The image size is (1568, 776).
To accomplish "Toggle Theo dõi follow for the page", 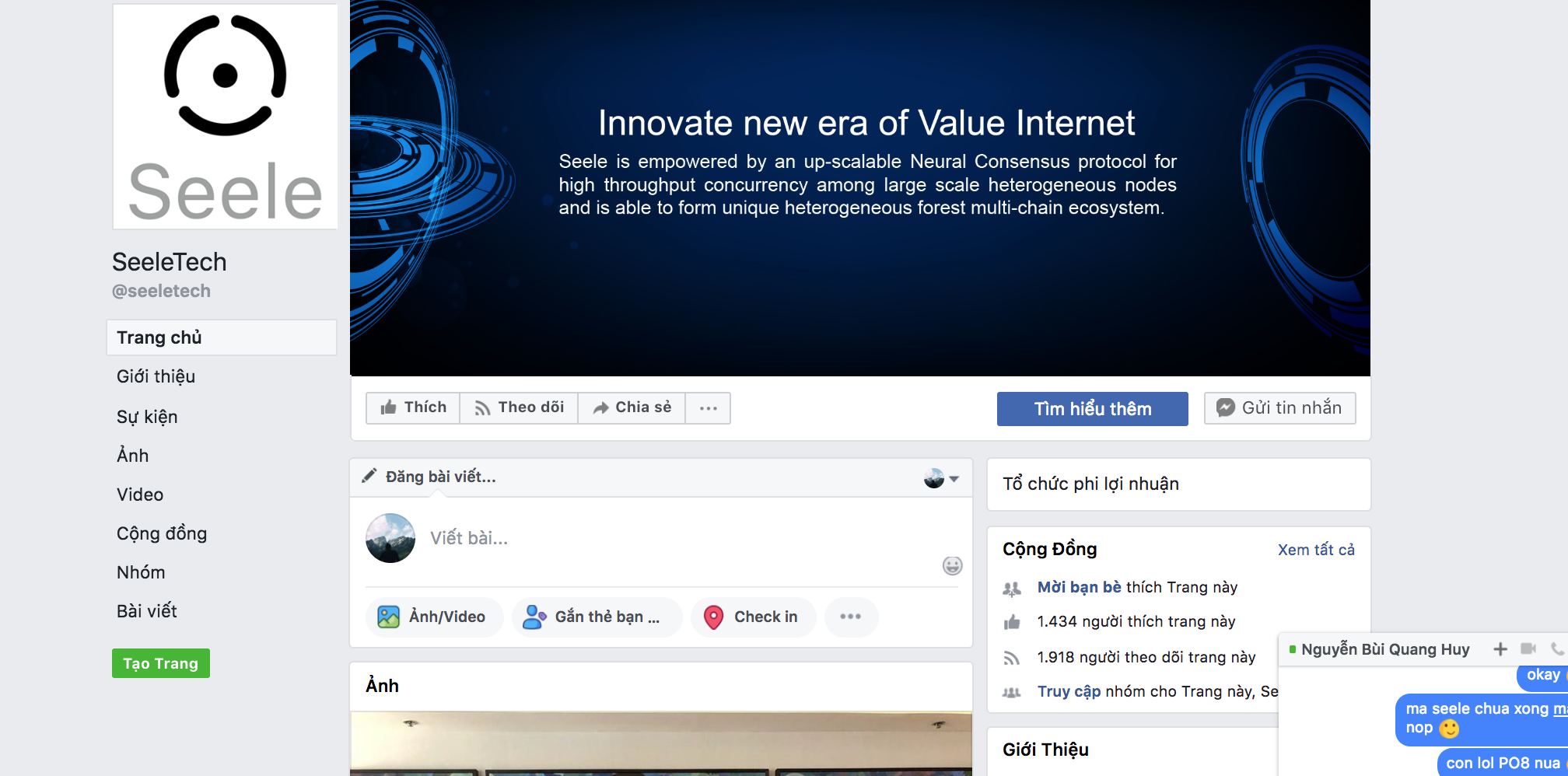I will [x=519, y=407].
